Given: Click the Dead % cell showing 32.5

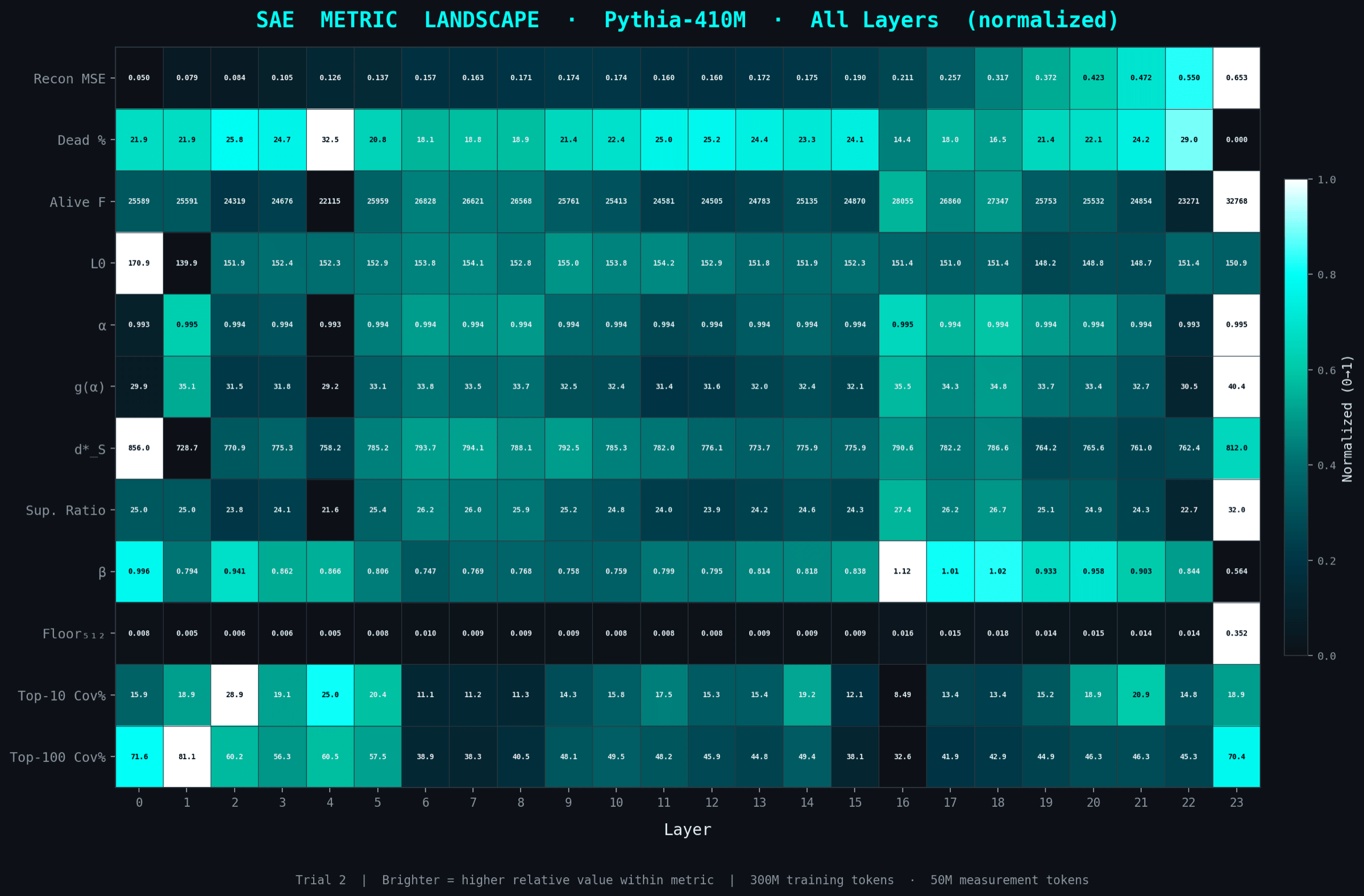Looking at the screenshot, I should click(330, 140).
